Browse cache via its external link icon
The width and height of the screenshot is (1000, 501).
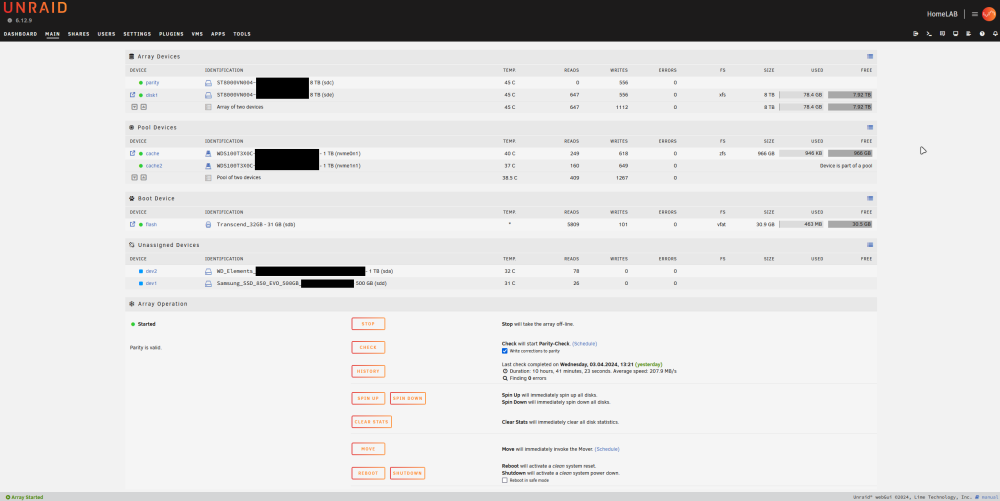133,154
